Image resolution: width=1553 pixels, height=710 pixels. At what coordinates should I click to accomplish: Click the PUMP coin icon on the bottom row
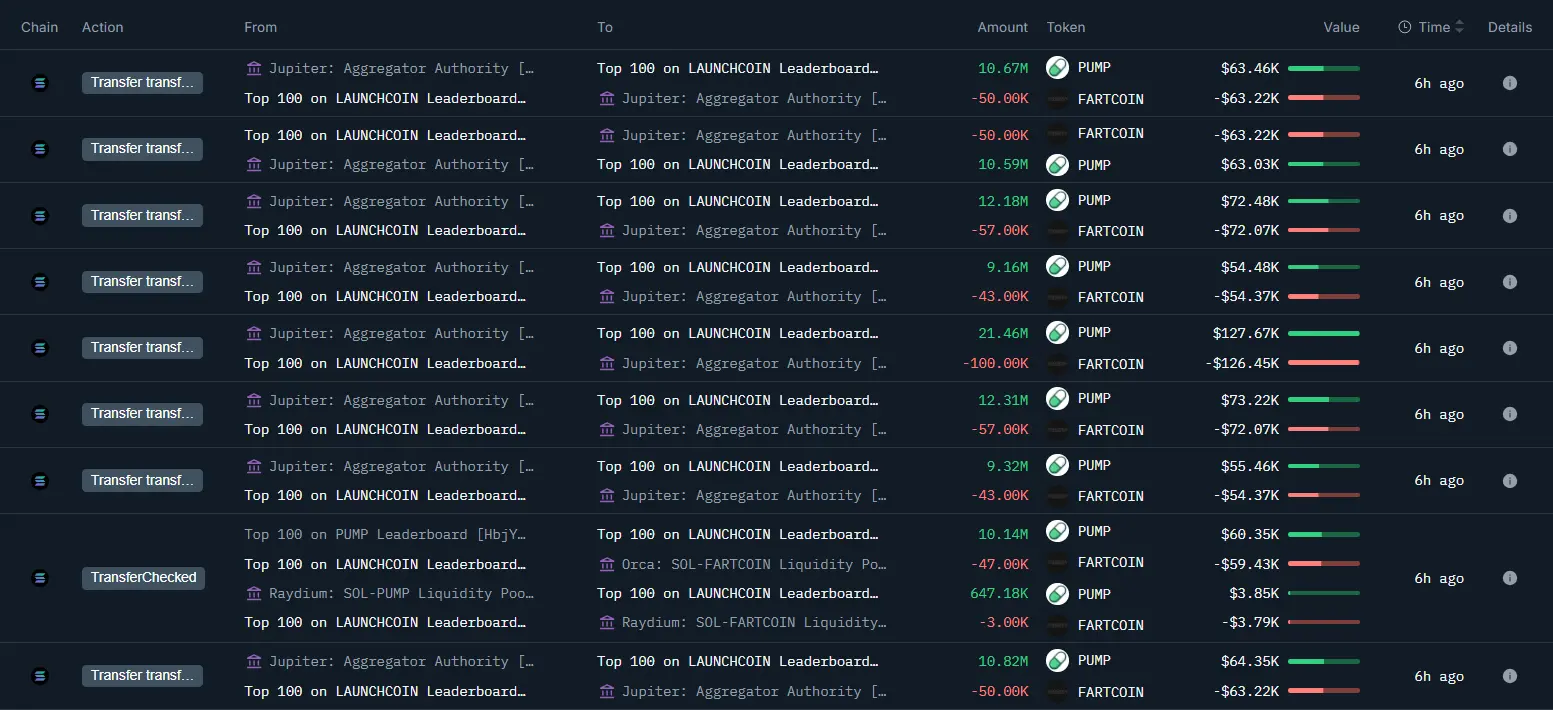click(x=1057, y=660)
